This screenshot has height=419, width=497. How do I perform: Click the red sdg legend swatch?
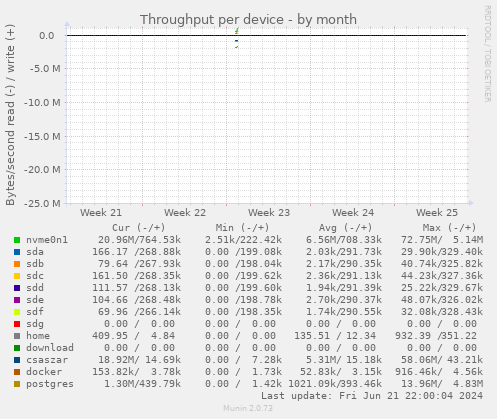coord(17,324)
